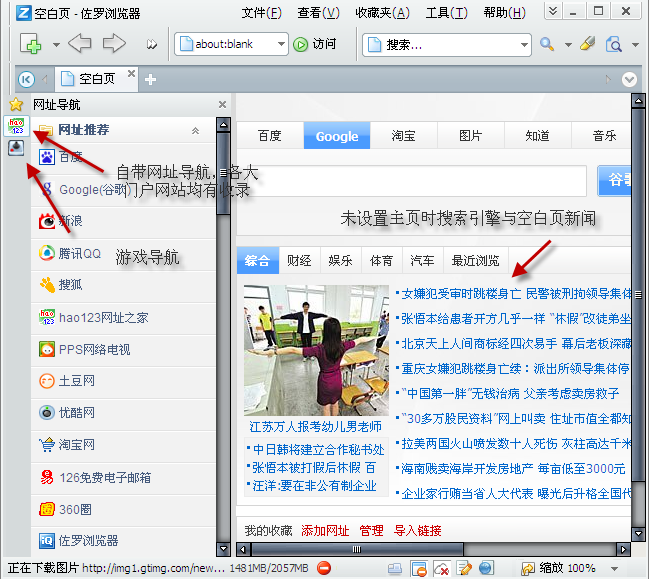Image resolution: width=650 pixels, height=579 pixels.
Task: Open the find-in-page dropdown arrow
Action: (x=635, y=44)
